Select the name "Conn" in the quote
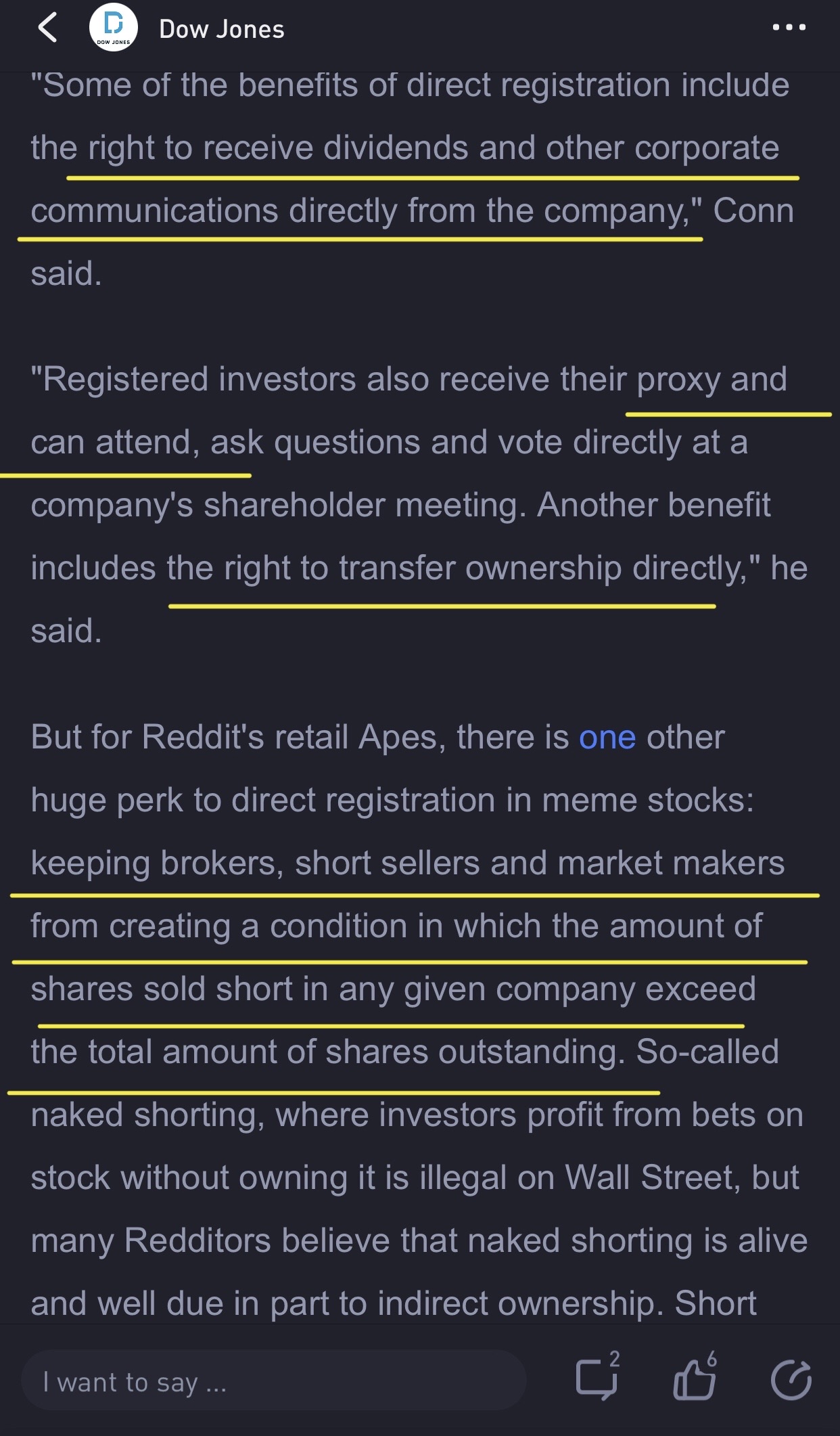Screen dimensions: 840x1436 click(753, 210)
